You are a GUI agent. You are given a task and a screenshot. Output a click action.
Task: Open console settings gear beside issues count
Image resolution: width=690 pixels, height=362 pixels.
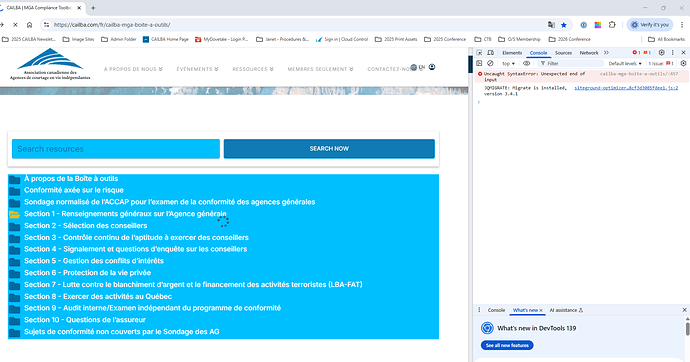pos(683,63)
